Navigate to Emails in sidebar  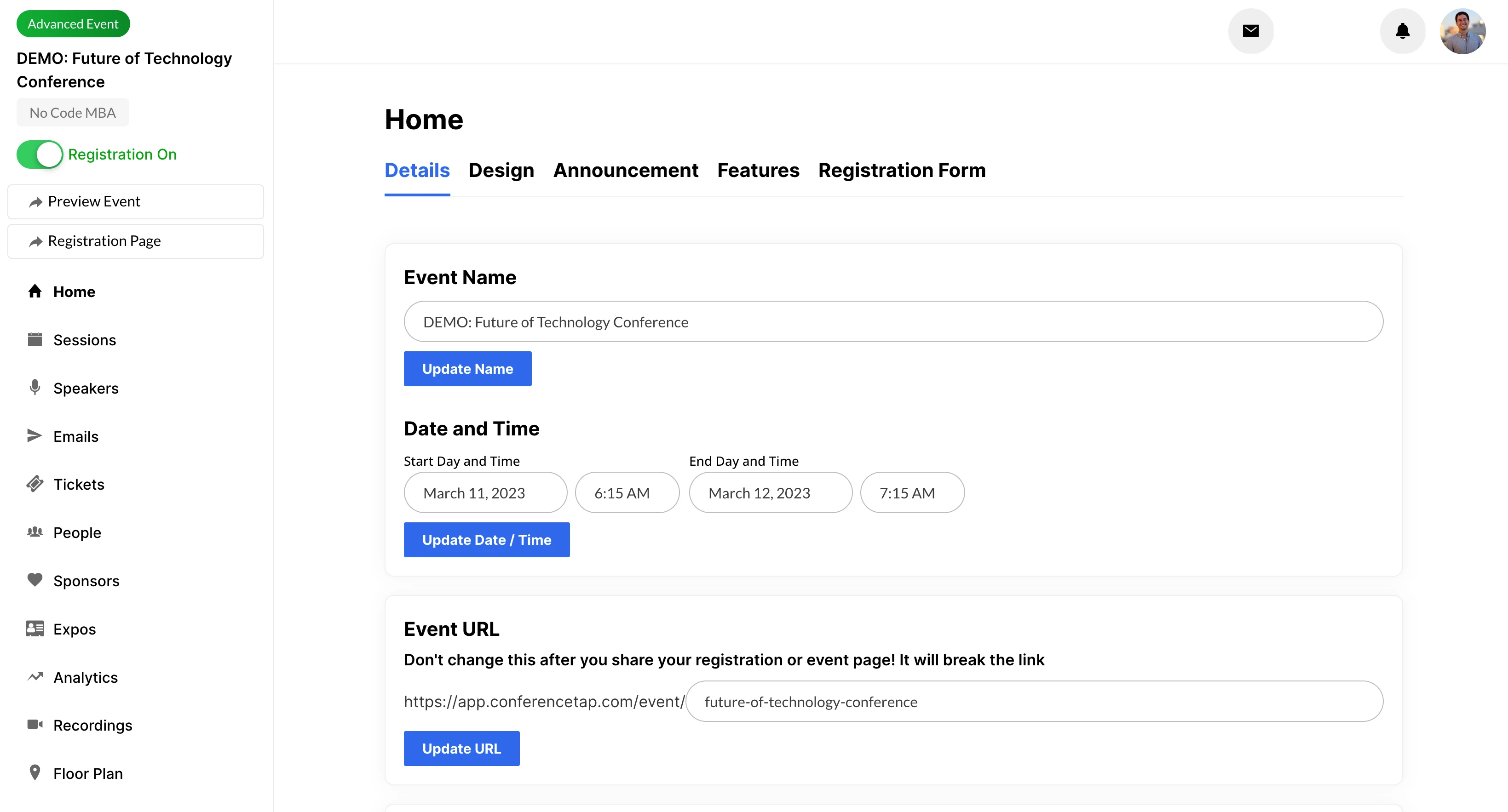pos(75,436)
